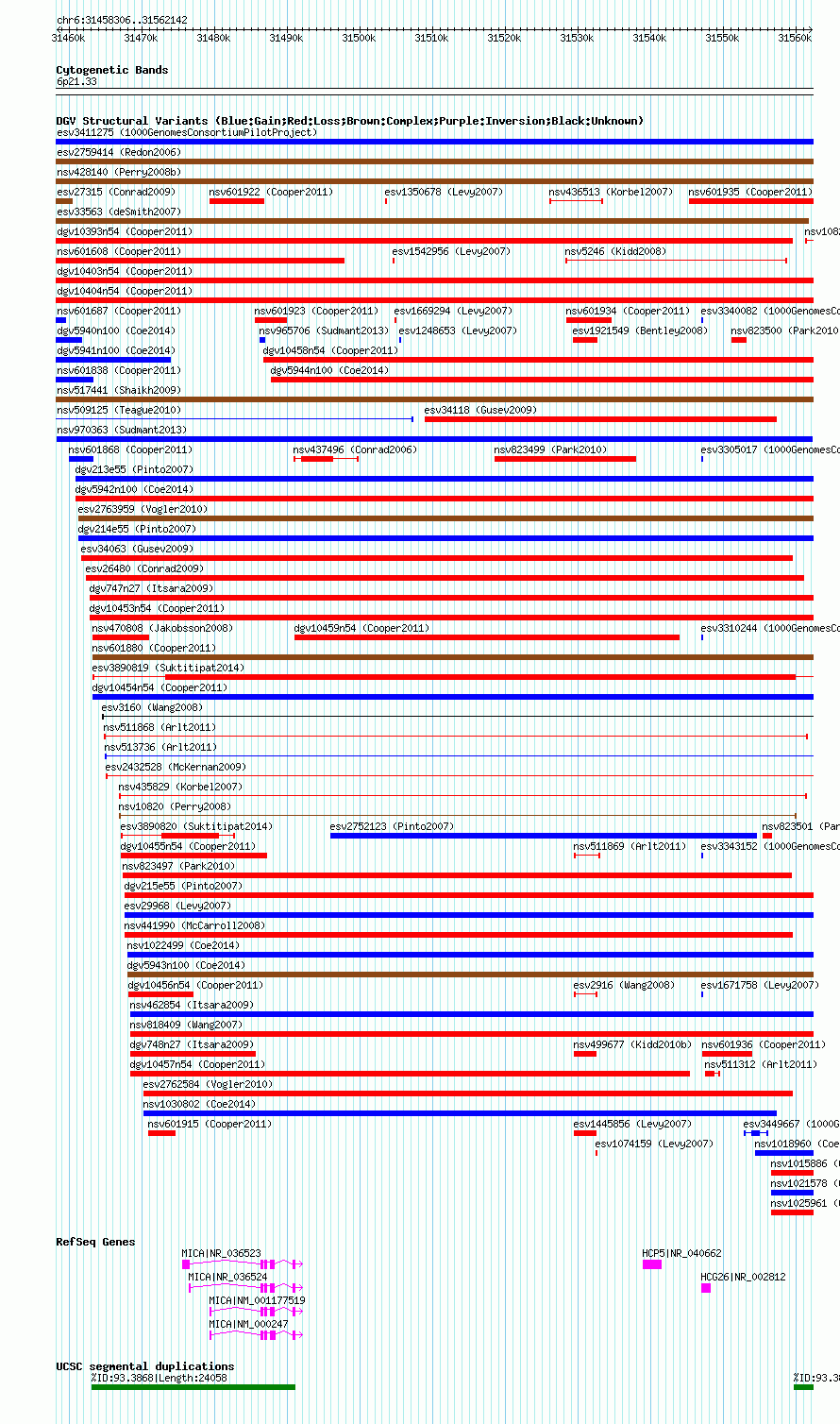Click the MICA|NR_036523 gene glyph

(x=243, y=1263)
